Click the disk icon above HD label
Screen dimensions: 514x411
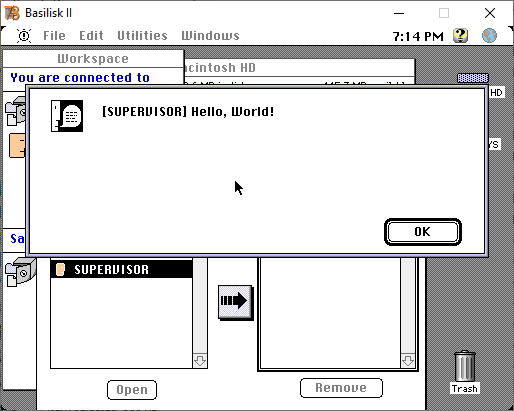click(x=473, y=78)
